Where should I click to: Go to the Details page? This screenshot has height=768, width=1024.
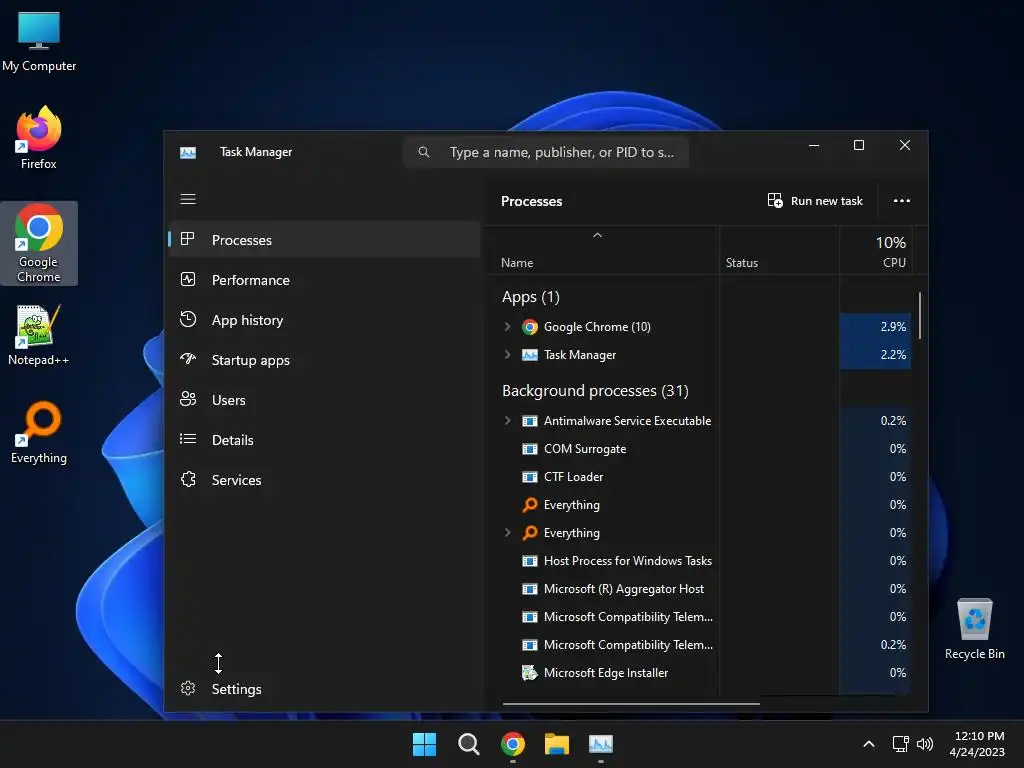(325, 440)
